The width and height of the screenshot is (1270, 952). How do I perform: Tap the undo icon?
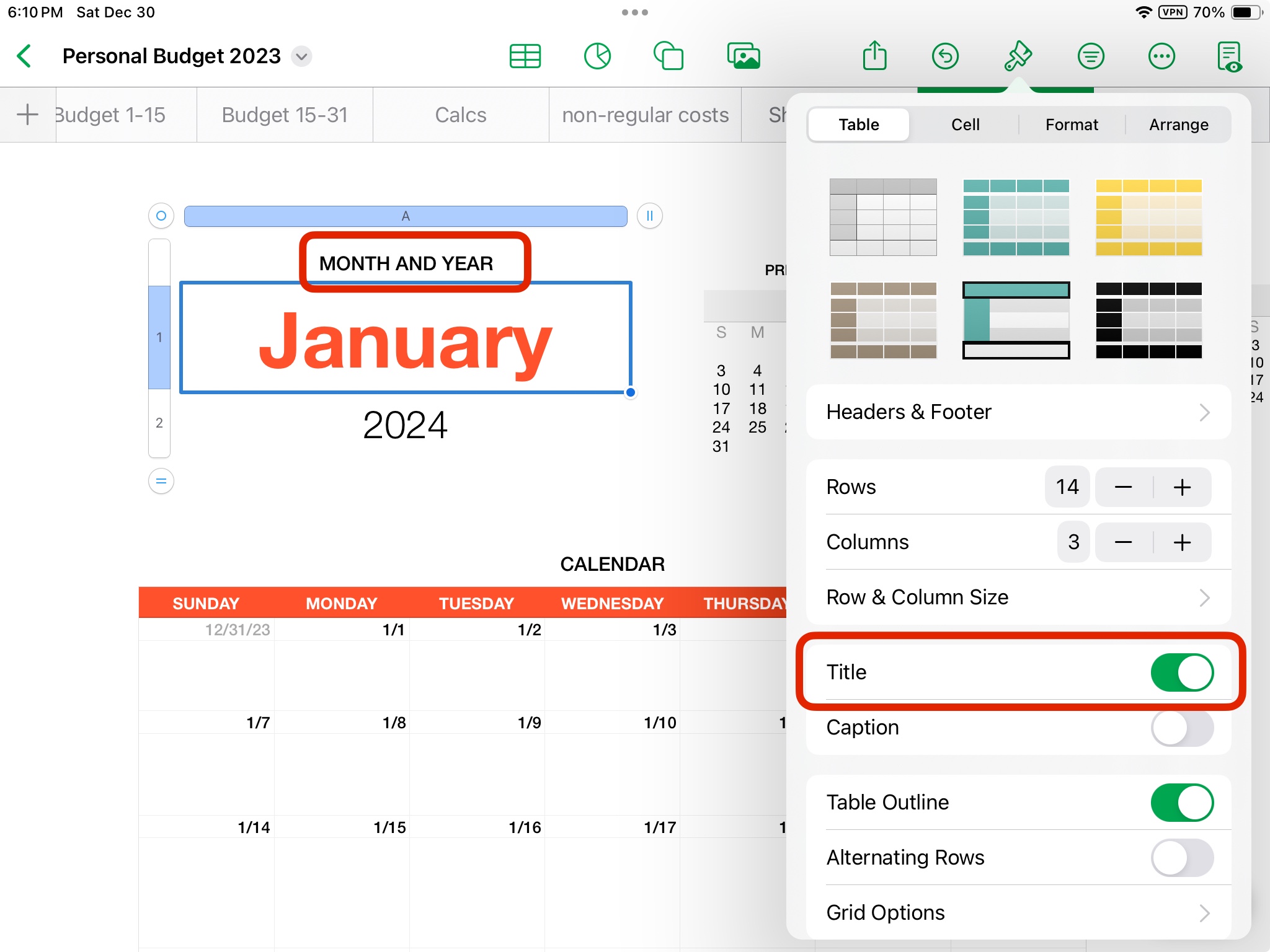[x=945, y=56]
